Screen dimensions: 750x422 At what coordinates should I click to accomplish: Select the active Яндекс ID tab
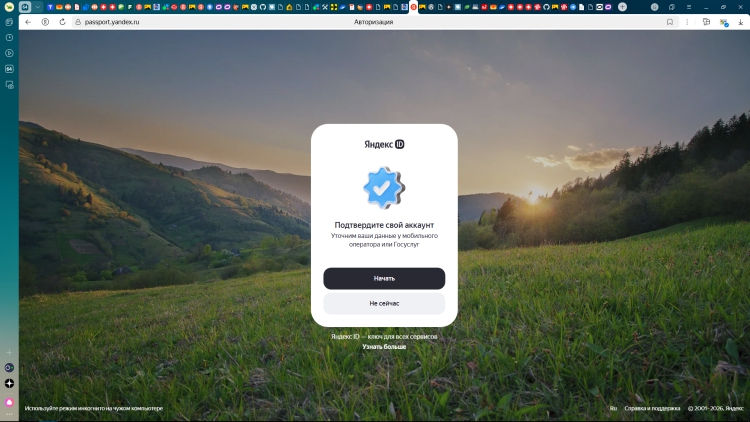coord(413,7)
